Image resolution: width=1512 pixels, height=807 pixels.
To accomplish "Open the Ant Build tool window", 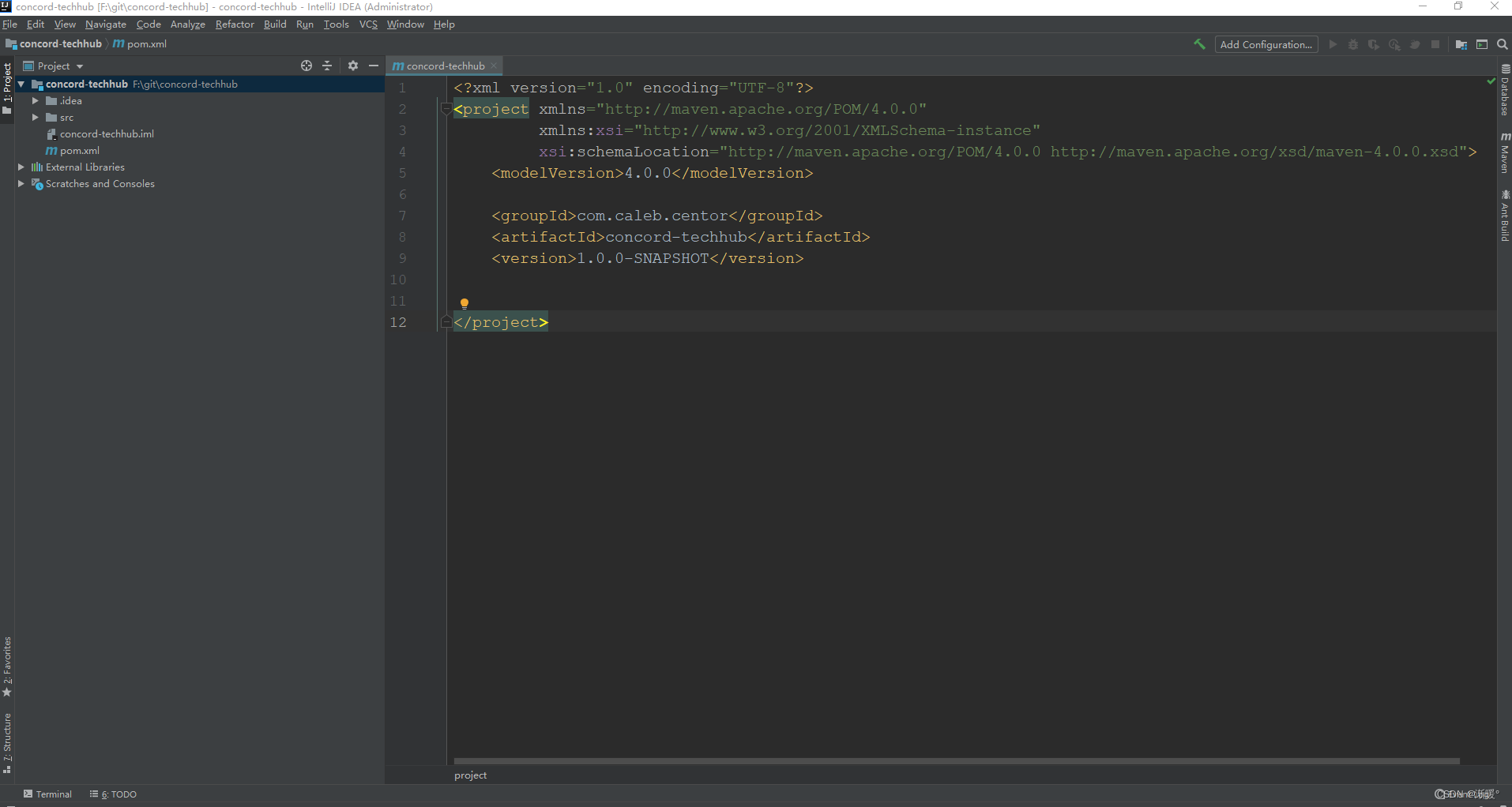I will pyautogui.click(x=1505, y=216).
